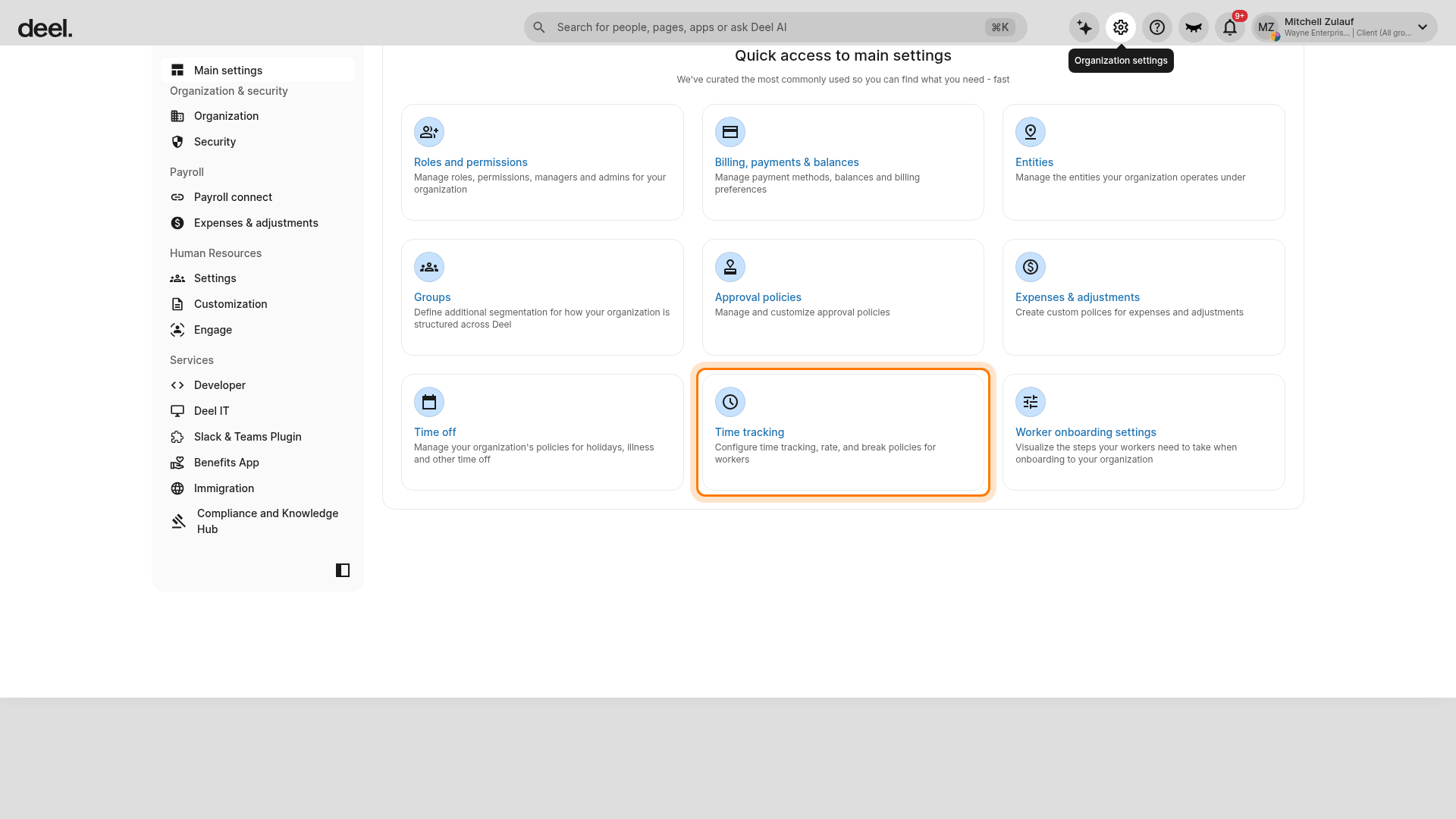Click the Entities location pin icon
1456x819 pixels.
(1031, 132)
